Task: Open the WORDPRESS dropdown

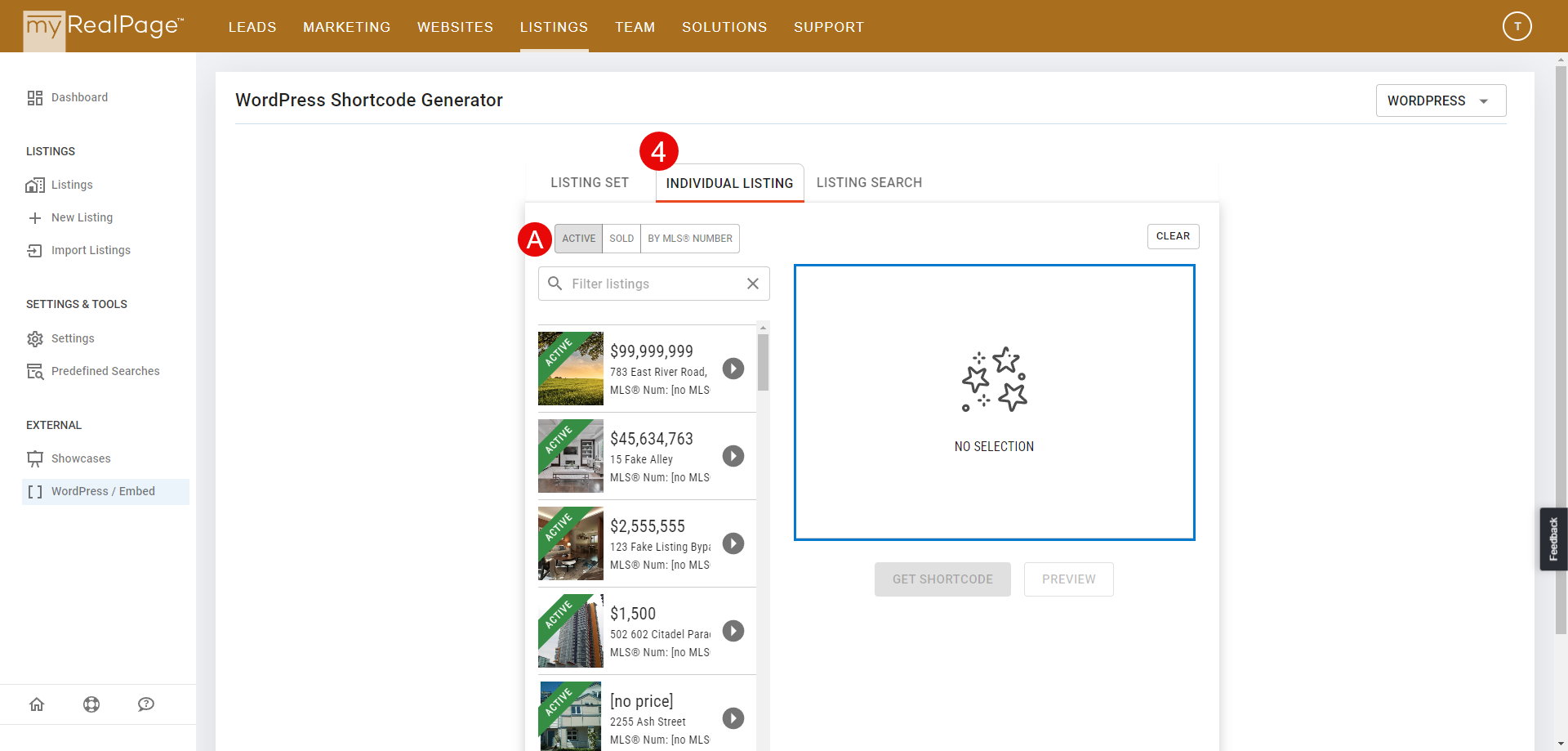Action: pyautogui.click(x=1441, y=101)
